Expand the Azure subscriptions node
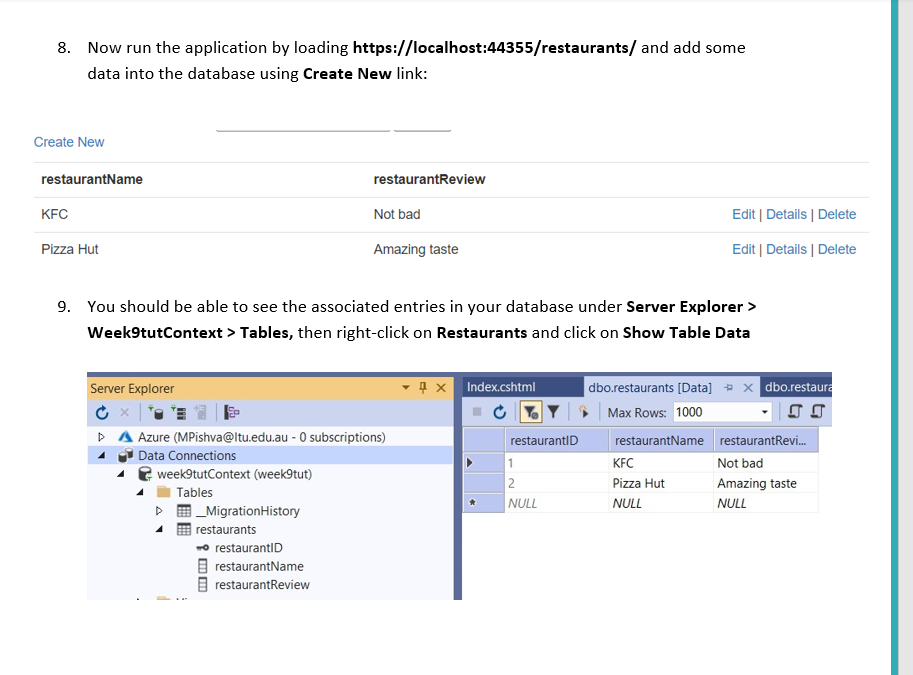913x675 pixels. (102, 436)
